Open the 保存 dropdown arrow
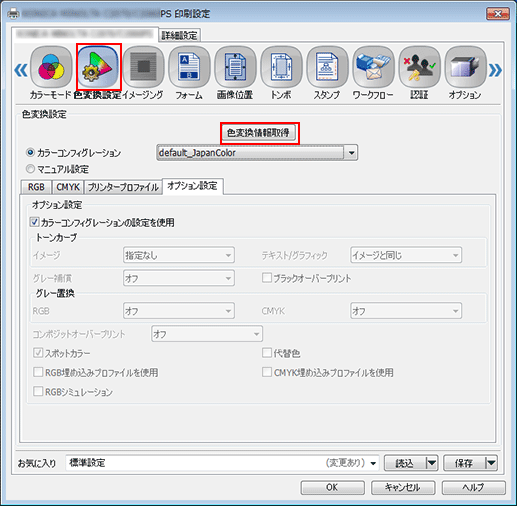The width and height of the screenshot is (517, 506). [491, 463]
